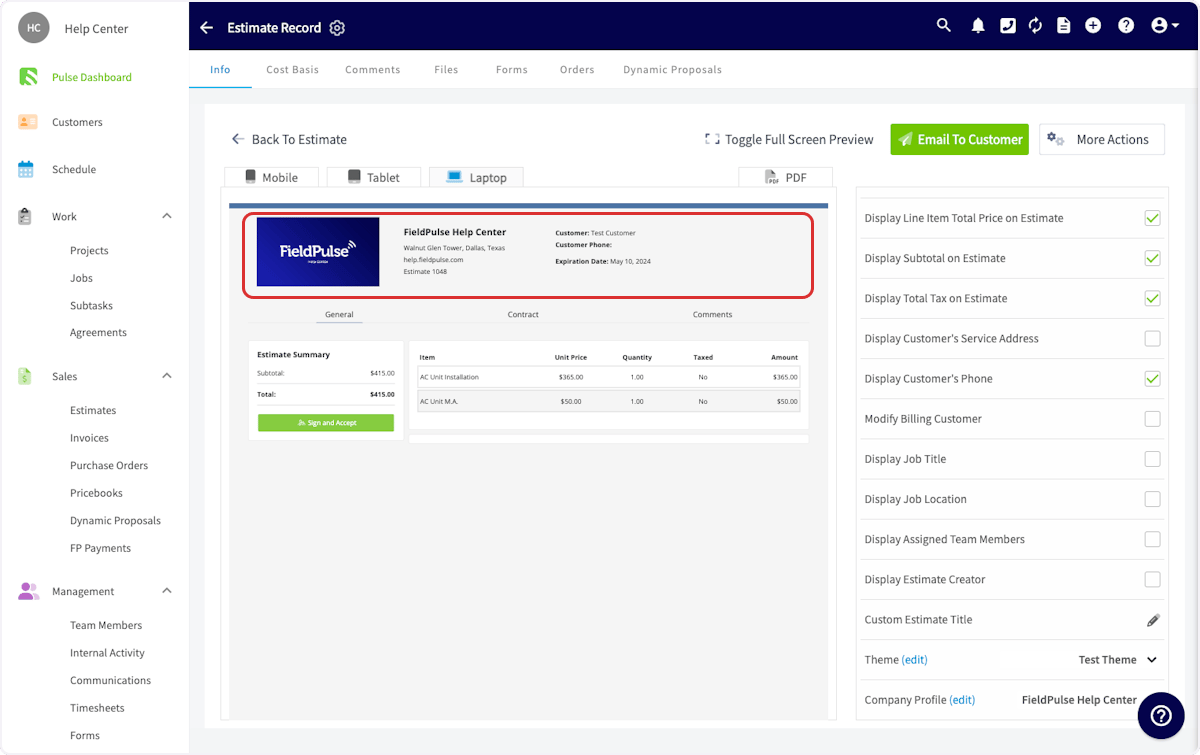Open the PDF preview button
This screenshot has height=755, width=1200.
click(785, 177)
